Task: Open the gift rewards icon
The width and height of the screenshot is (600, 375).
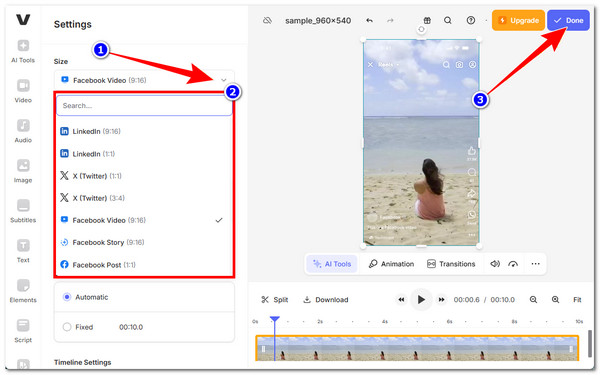Action: click(x=427, y=20)
